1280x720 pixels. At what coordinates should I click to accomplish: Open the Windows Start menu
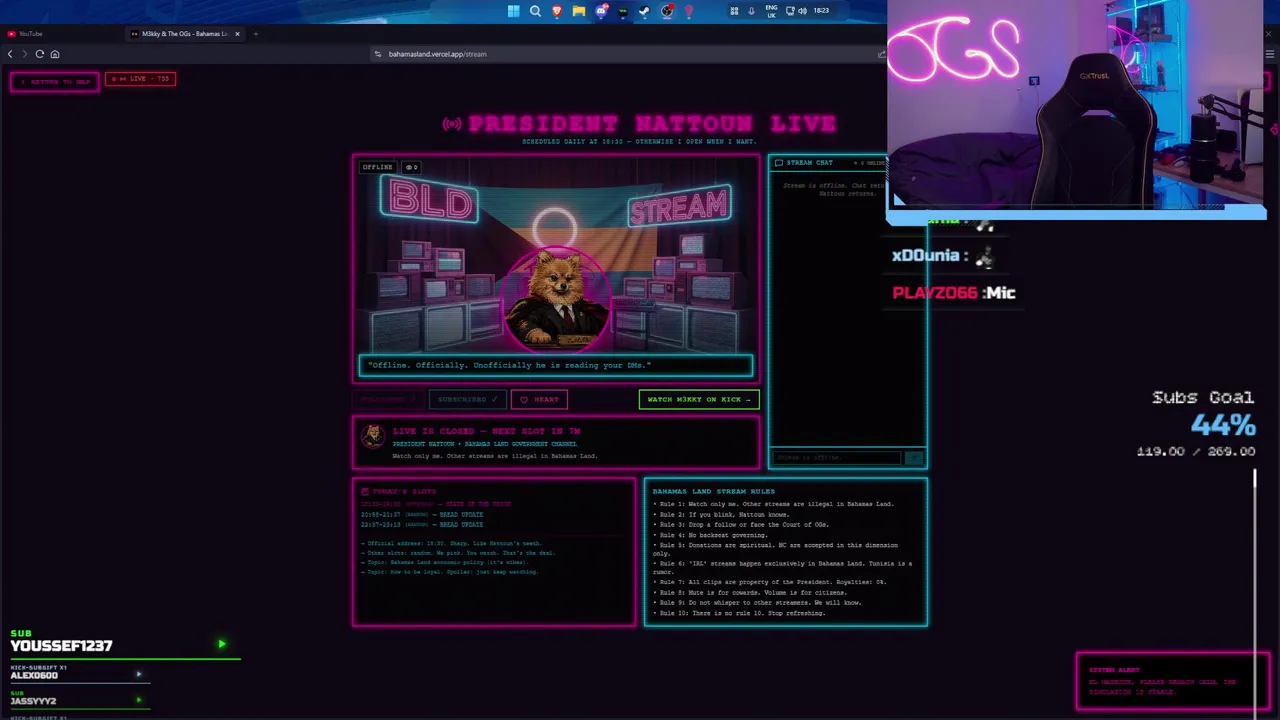pos(513,11)
